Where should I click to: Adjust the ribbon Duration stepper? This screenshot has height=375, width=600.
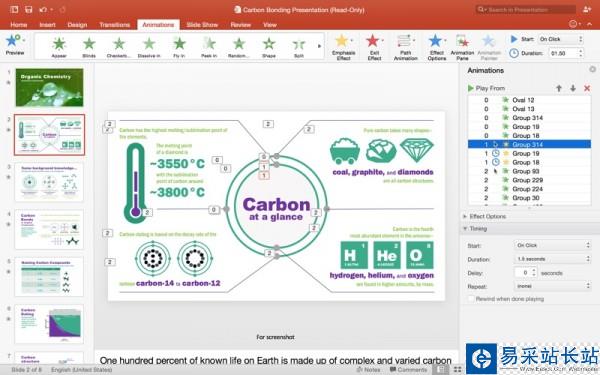tap(581, 53)
